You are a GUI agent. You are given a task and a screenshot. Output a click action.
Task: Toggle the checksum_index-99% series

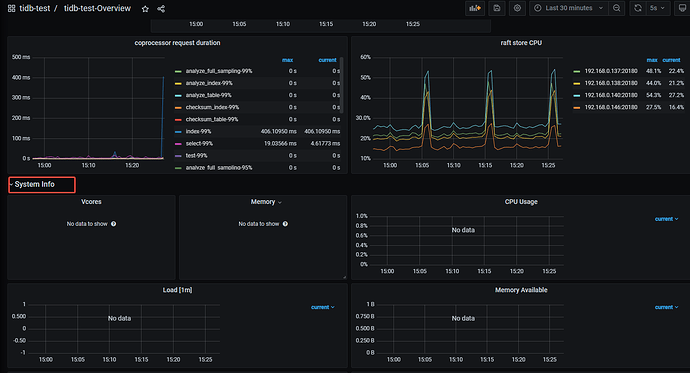click(212, 107)
